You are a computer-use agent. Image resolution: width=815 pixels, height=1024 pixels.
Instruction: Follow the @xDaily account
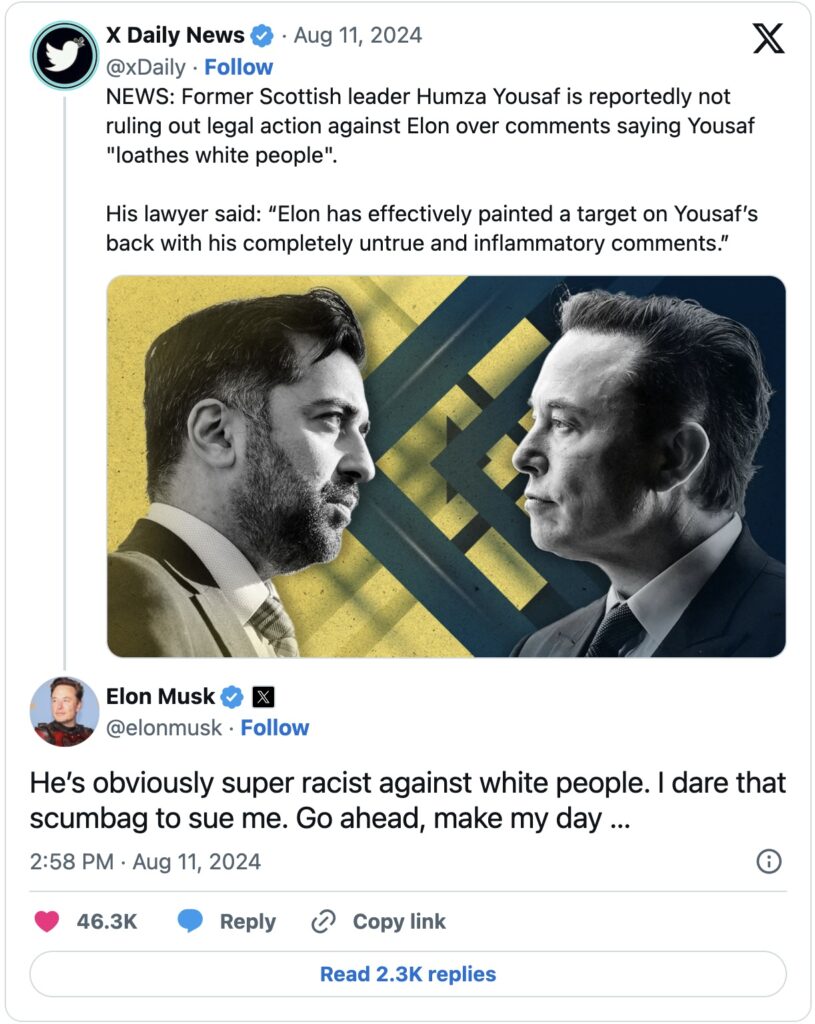tap(238, 67)
